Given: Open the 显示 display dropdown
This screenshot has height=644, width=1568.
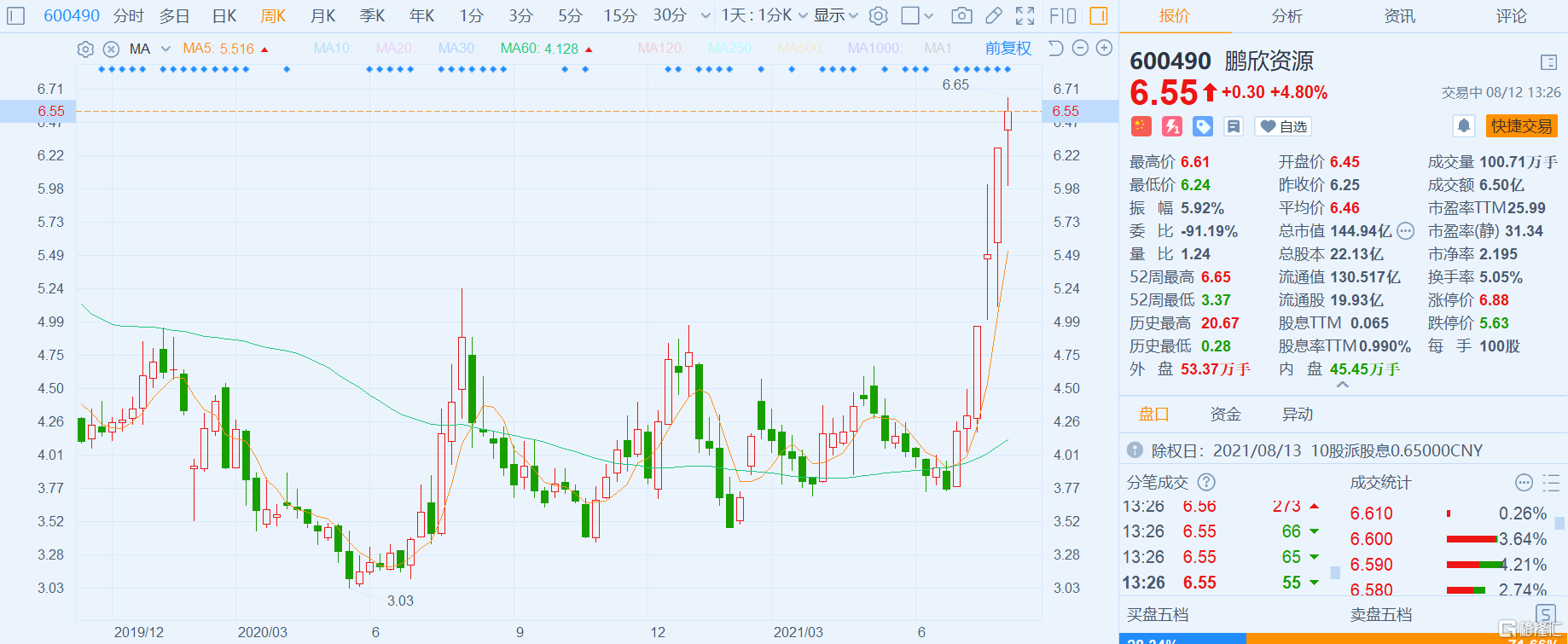Looking at the screenshot, I should (835, 15).
